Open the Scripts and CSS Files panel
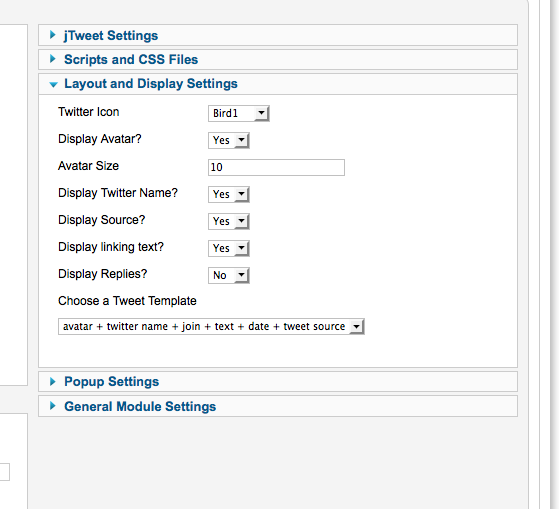Screen dimensions: 559x509 [131, 60]
